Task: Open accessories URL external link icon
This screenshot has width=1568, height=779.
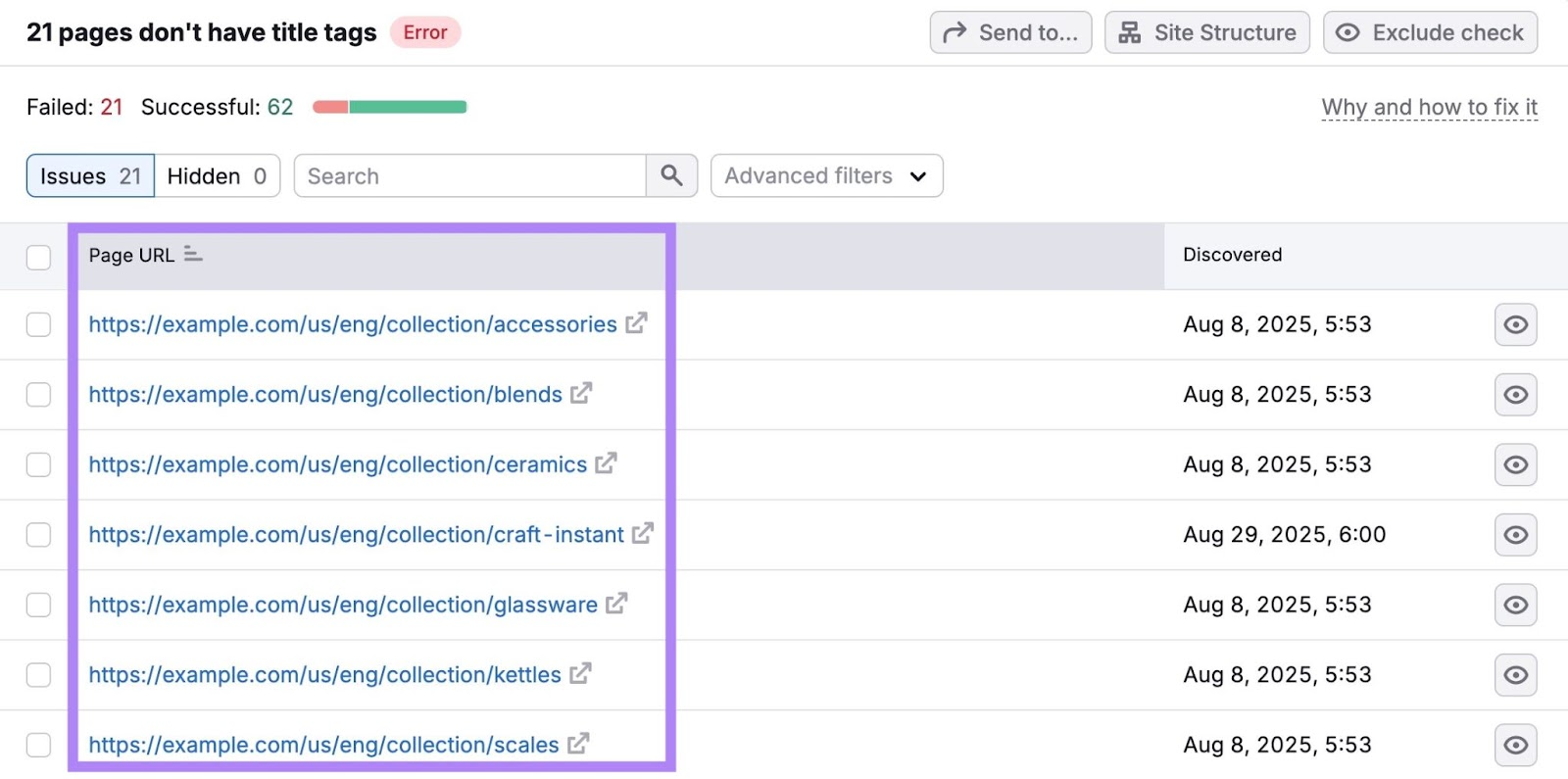Action: click(x=636, y=322)
